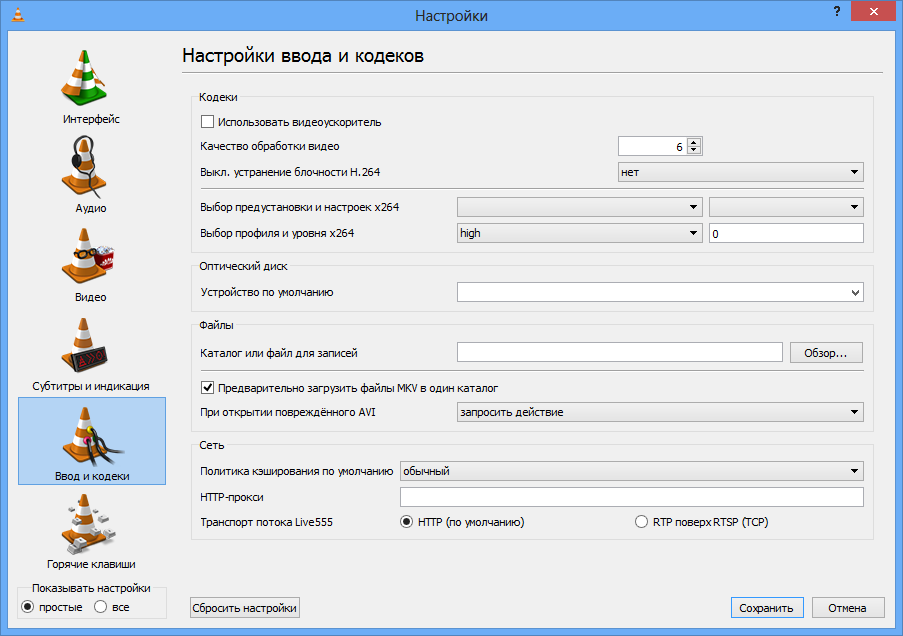Image resolution: width=903 pixels, height=636 pixels.
Task: Choose простые settings view radio
Action: 27,607
